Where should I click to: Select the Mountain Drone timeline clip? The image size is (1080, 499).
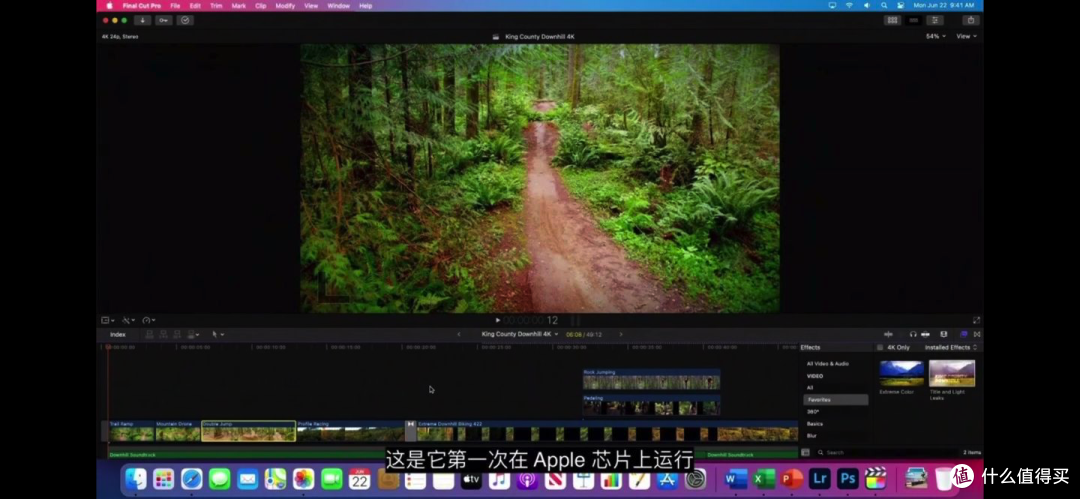178,431
